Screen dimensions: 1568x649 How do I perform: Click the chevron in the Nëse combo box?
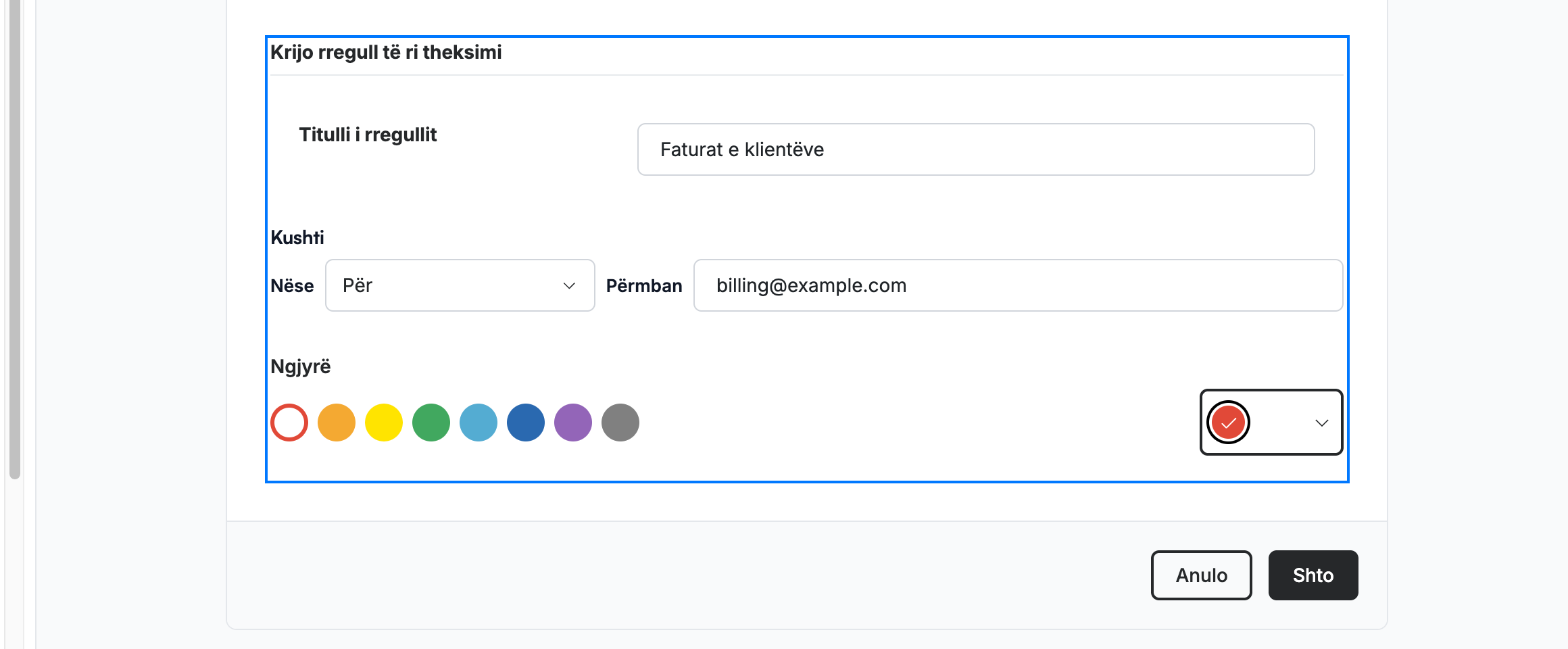(569, 286)
